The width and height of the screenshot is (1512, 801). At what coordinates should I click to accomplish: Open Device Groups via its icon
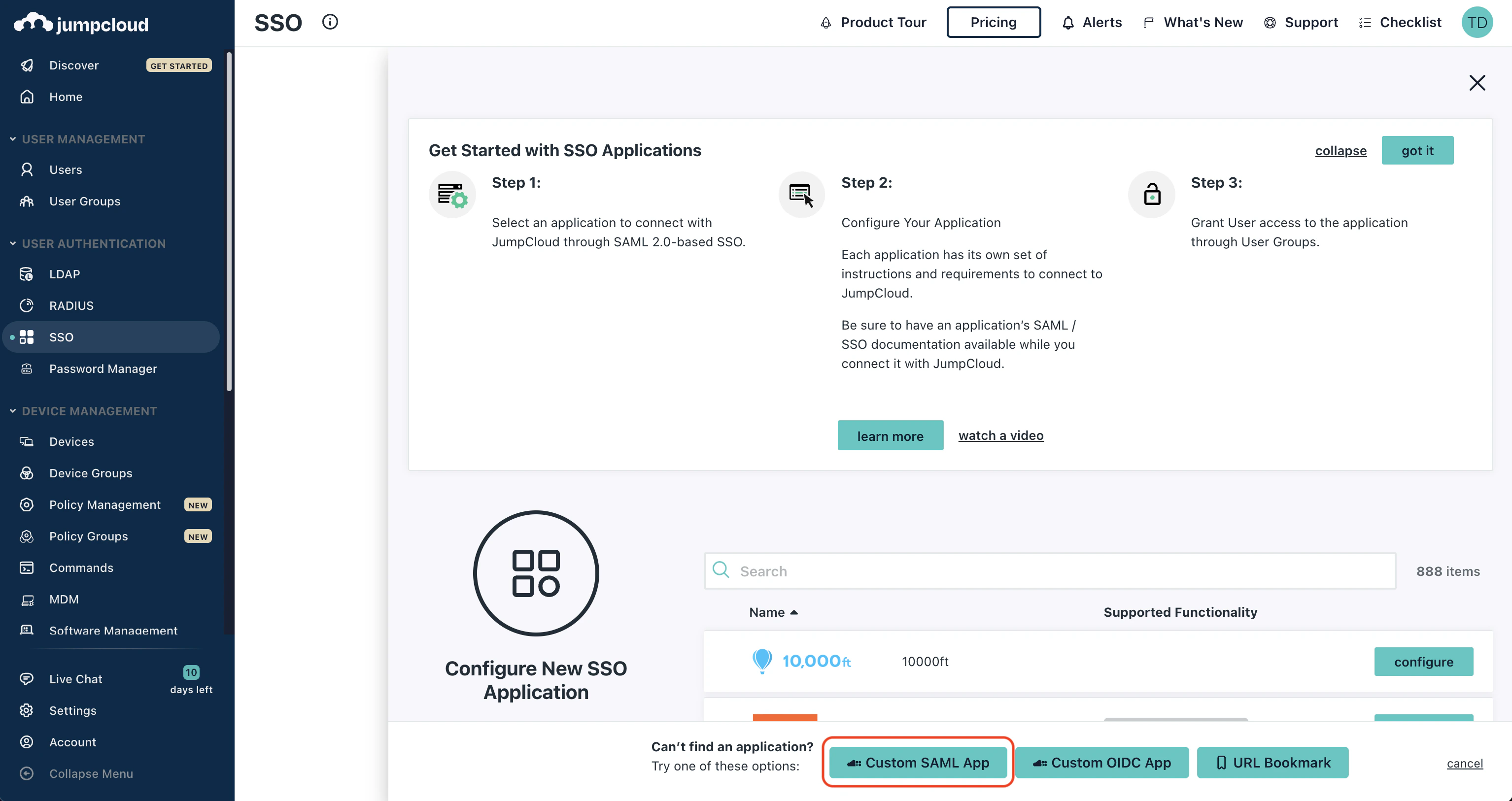pos(27,473)
